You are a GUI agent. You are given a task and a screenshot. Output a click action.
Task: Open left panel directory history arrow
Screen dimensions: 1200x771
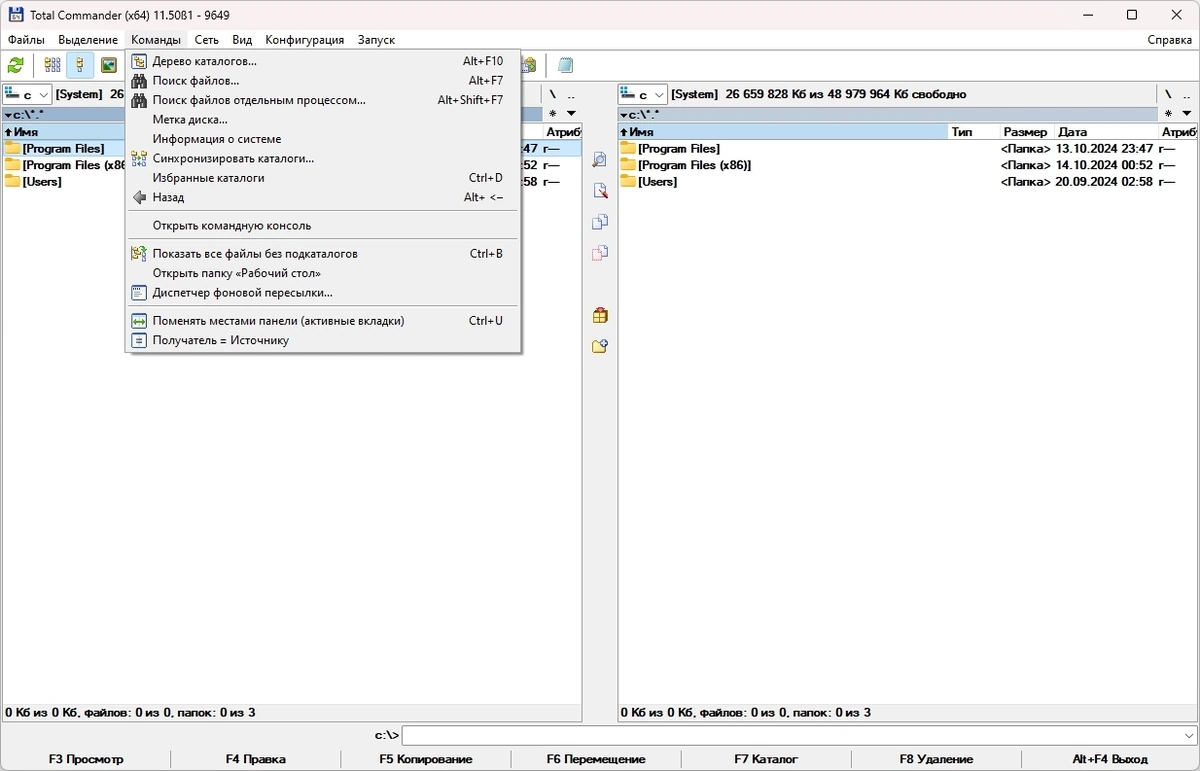pyautogui.click(x=571, y=114)
